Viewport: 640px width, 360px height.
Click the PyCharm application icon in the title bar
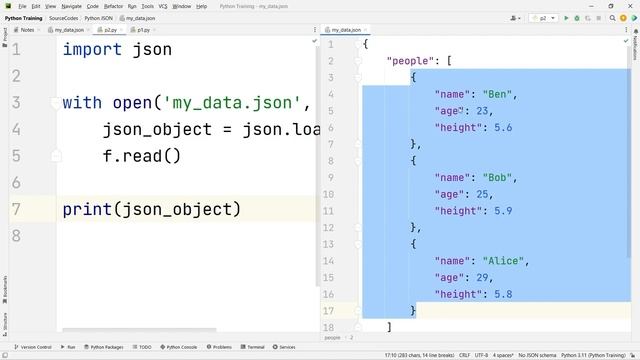coord(8,6)
